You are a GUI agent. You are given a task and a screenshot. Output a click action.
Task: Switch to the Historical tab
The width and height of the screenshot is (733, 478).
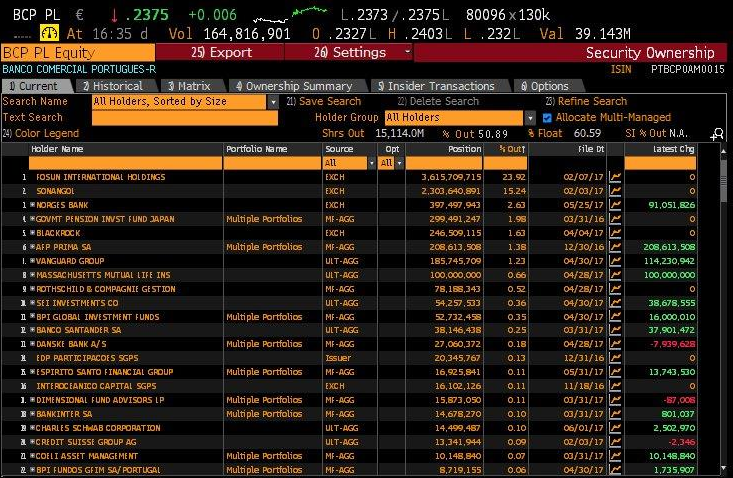point(115,86)
